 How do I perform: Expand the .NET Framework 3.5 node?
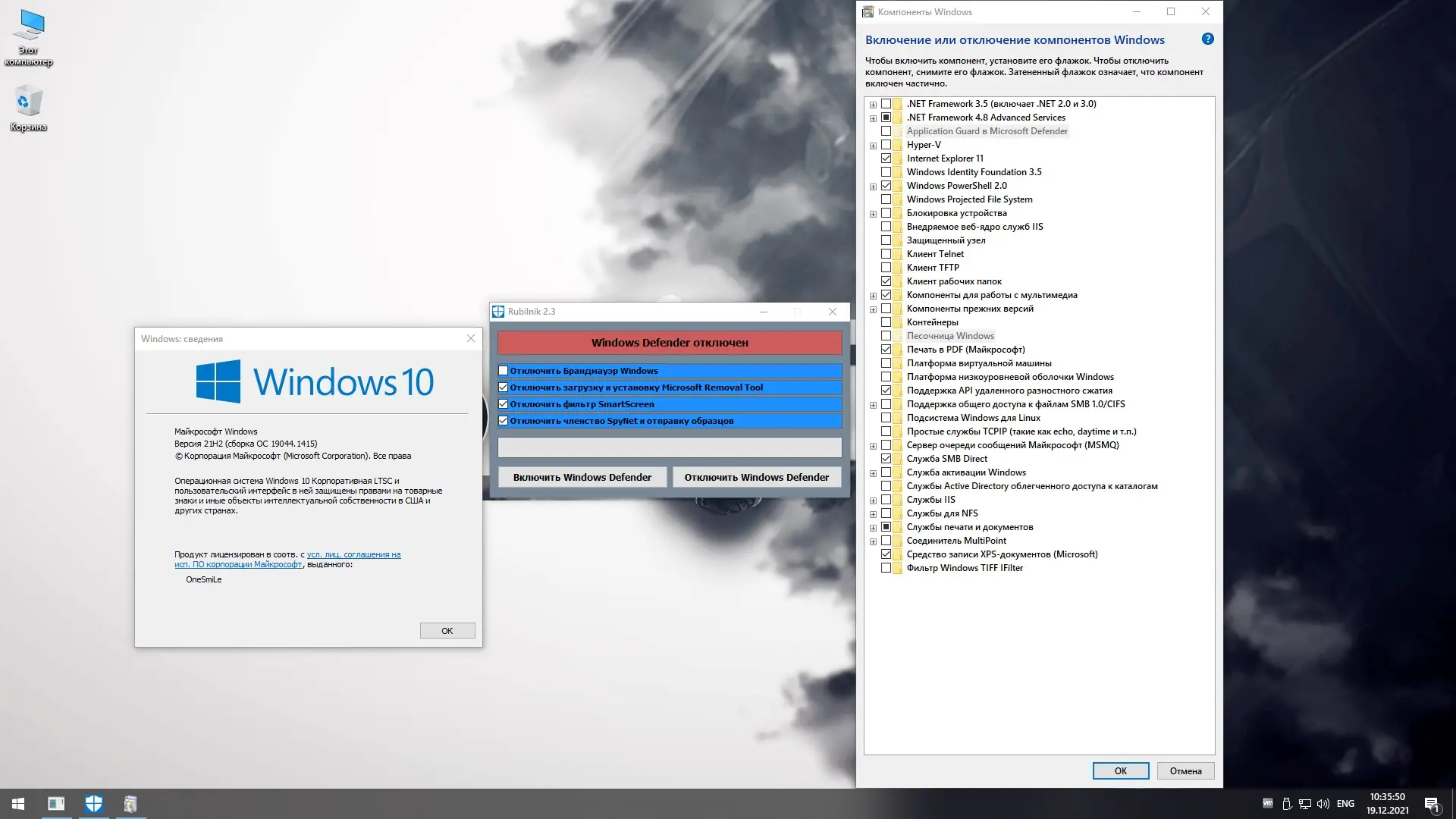(873, 105)
